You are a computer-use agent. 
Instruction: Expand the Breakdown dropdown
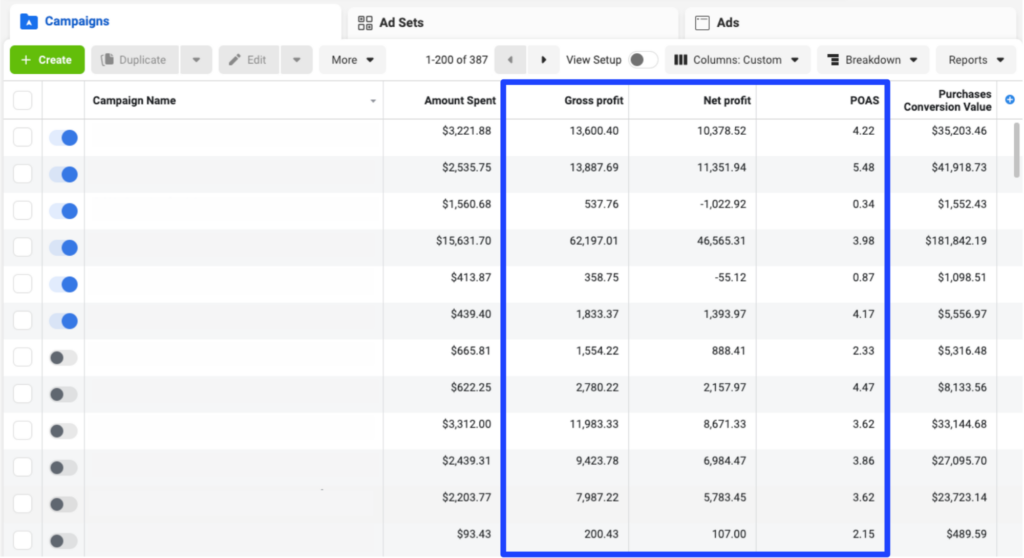[x=873, y=59]
